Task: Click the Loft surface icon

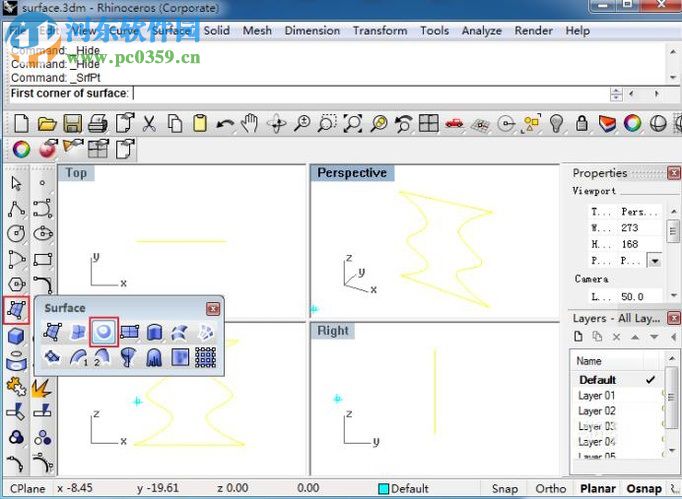Action: 180,332
